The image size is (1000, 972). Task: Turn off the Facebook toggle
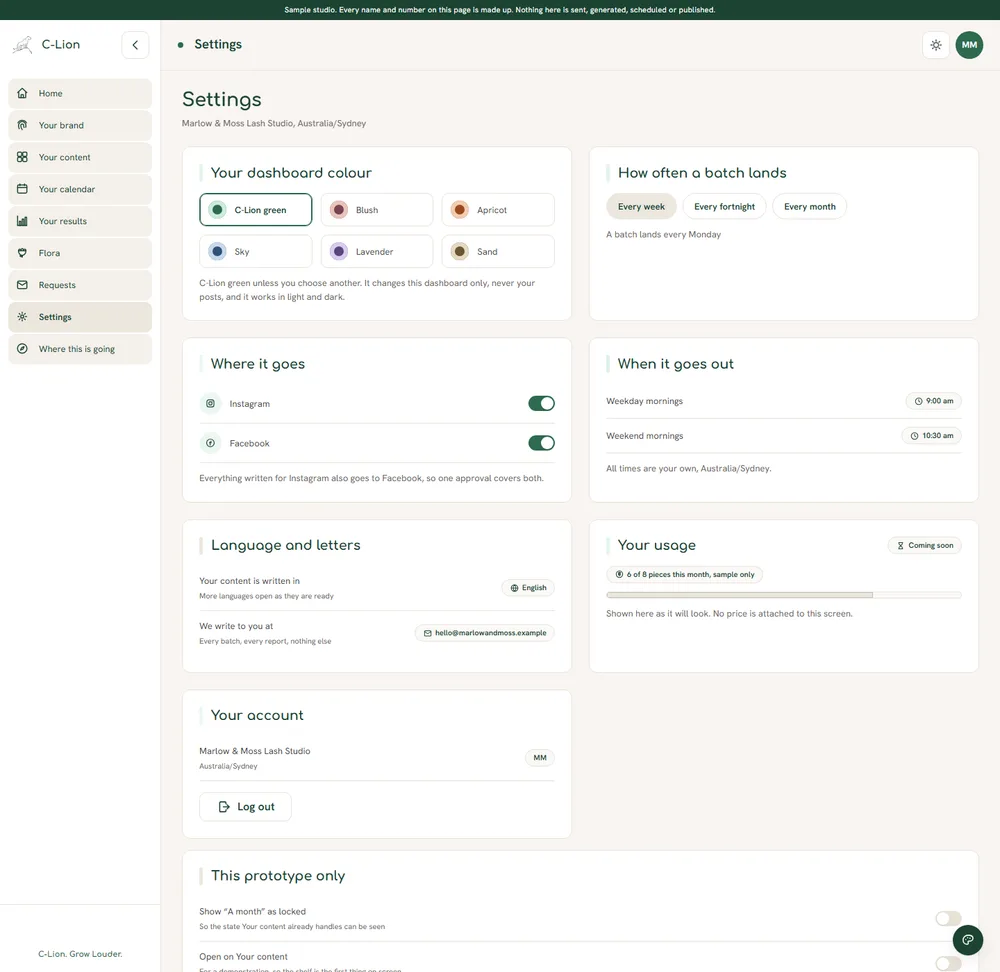541,443
